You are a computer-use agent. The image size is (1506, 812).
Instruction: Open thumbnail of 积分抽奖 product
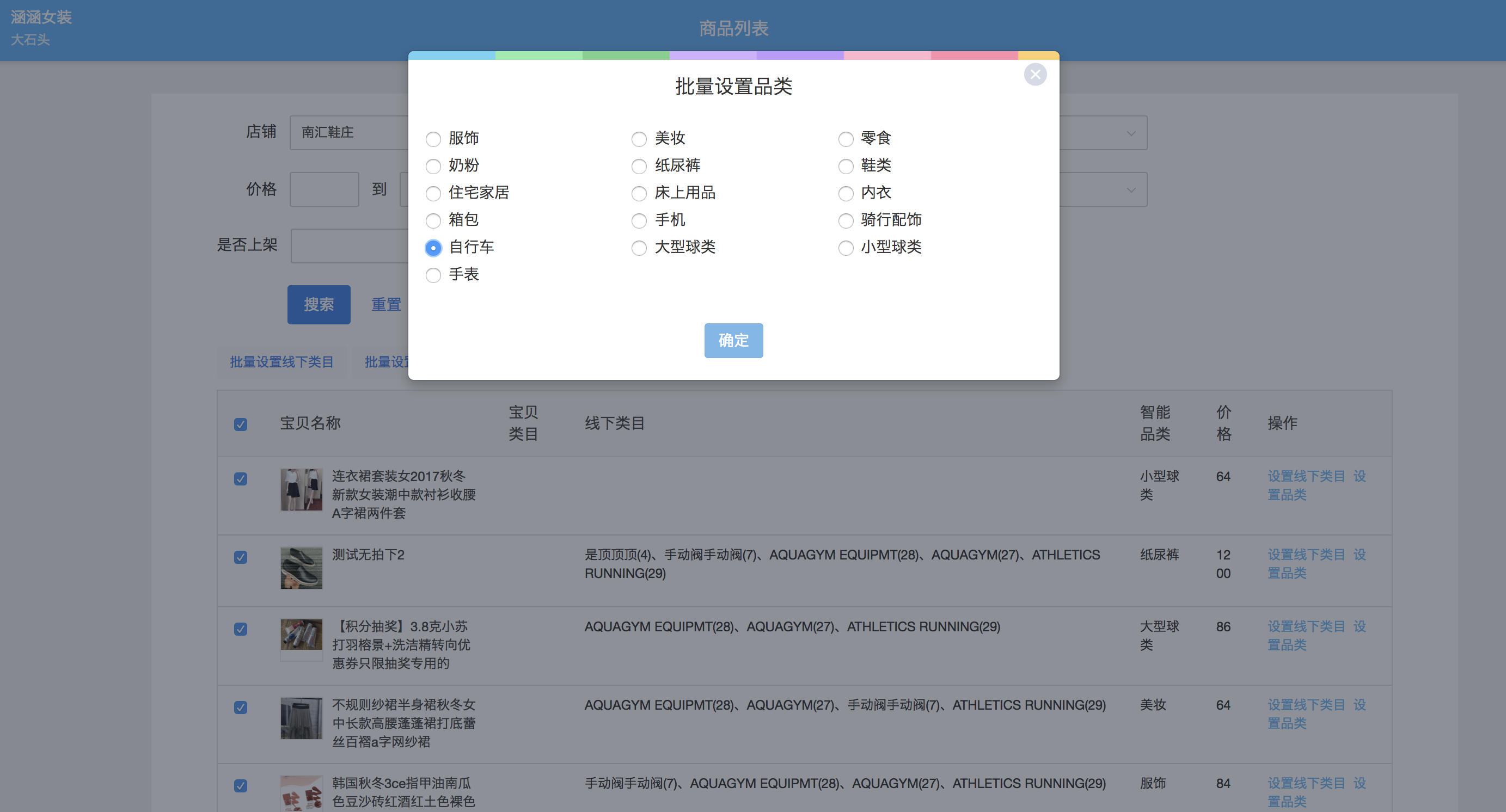301,639
